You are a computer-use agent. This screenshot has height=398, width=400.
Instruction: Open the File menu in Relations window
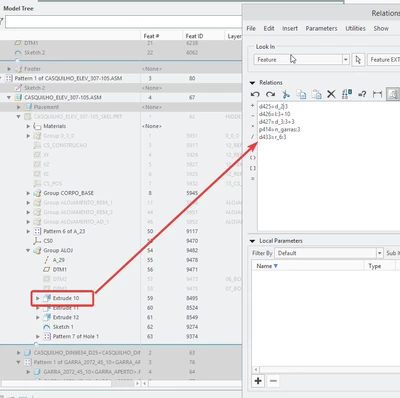251,28
